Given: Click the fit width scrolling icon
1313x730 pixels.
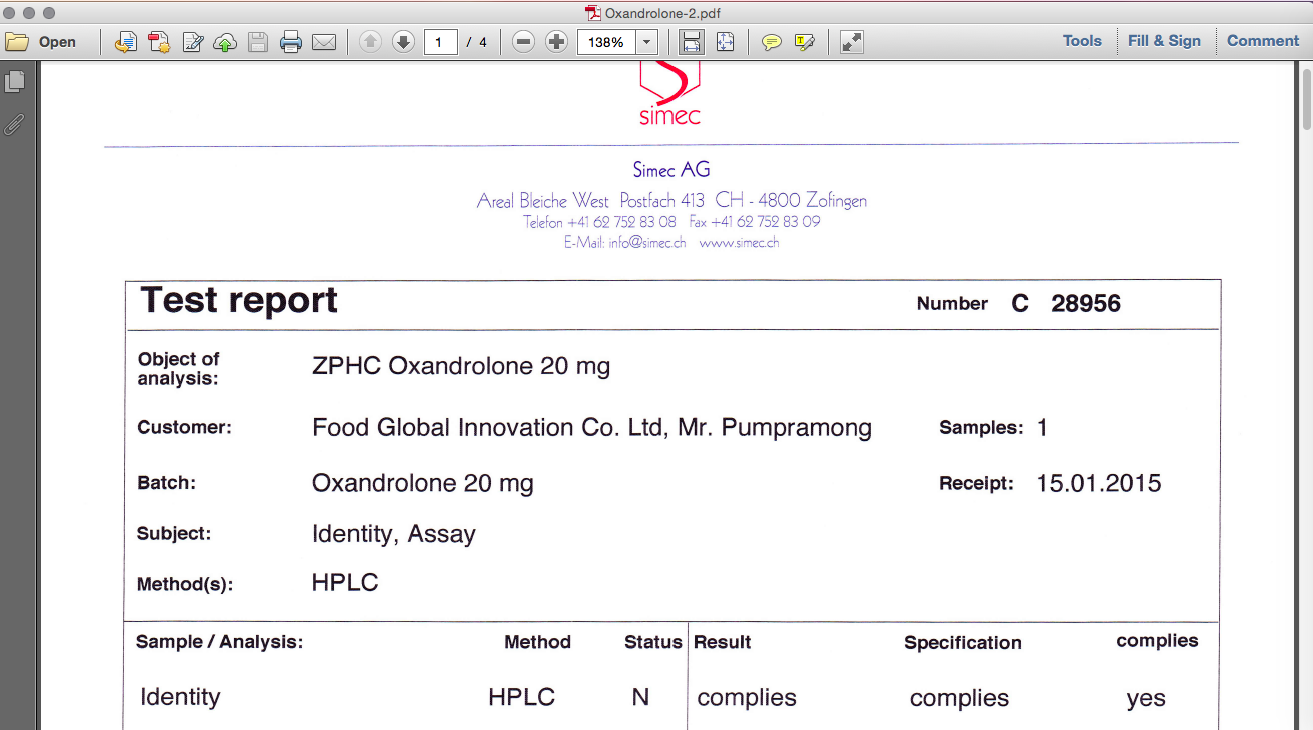Looking at the screenshot, I should point(691,42).
